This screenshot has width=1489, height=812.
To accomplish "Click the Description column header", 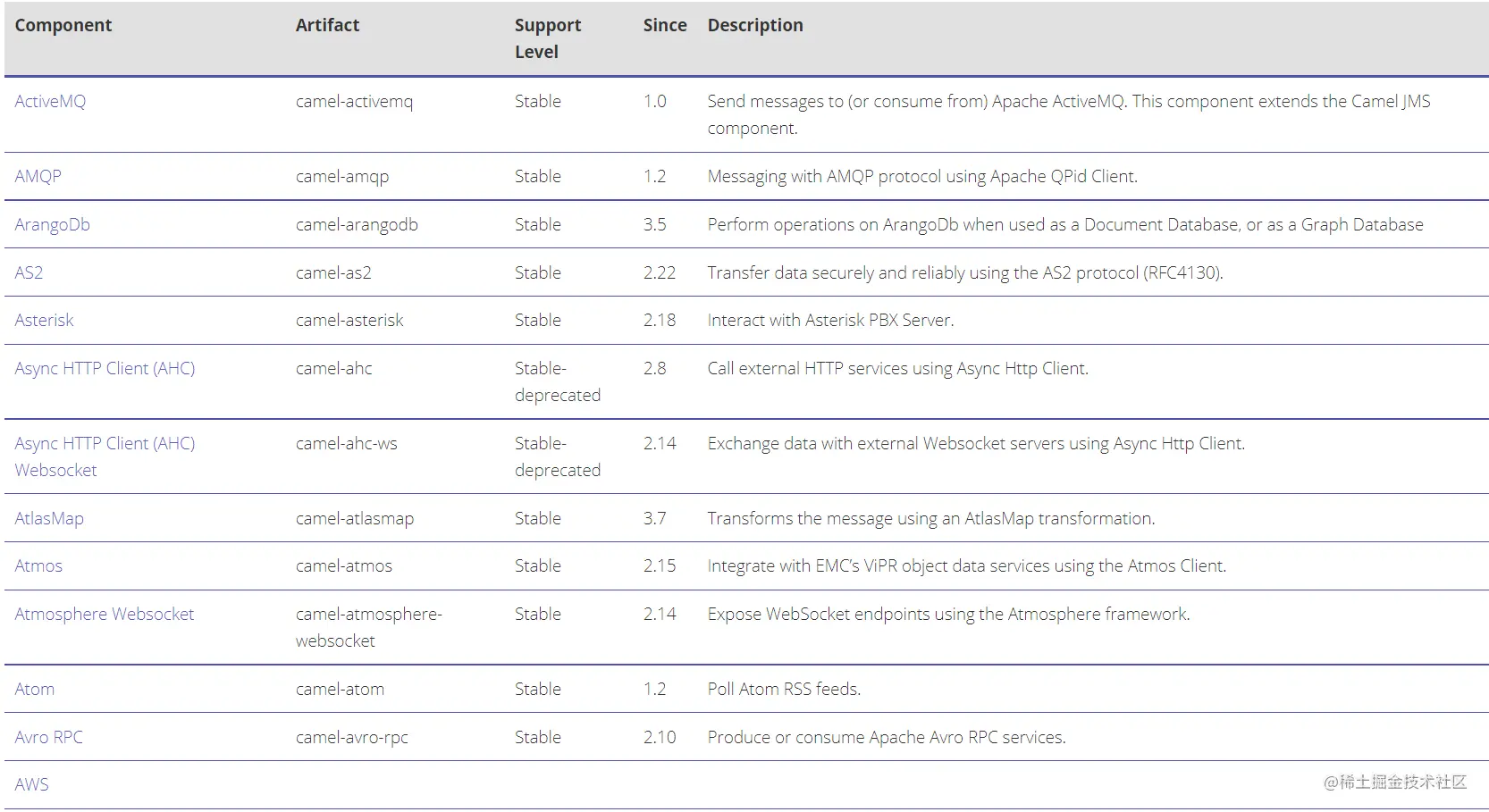I will tap(755, 25).
